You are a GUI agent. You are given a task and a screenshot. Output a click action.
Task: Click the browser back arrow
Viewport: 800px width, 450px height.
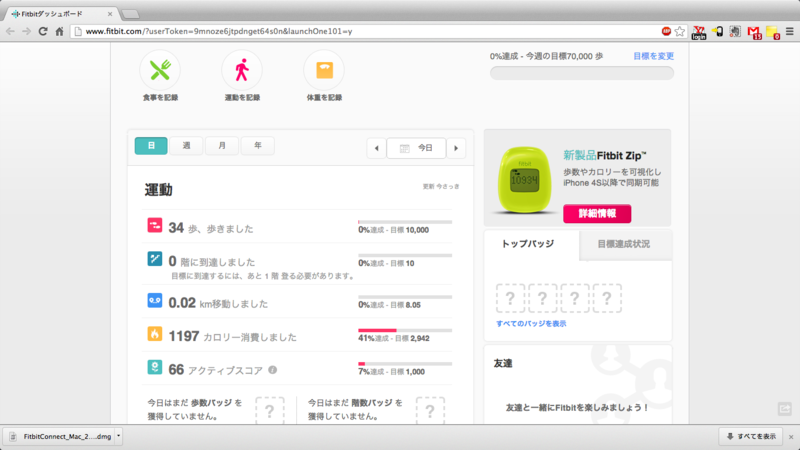(x=10, y=32)
